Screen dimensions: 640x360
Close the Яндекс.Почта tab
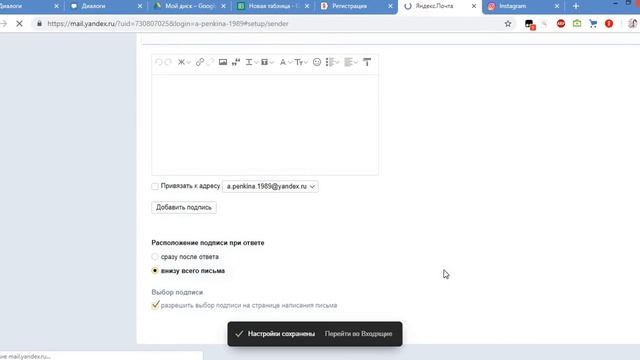[474, 6]
